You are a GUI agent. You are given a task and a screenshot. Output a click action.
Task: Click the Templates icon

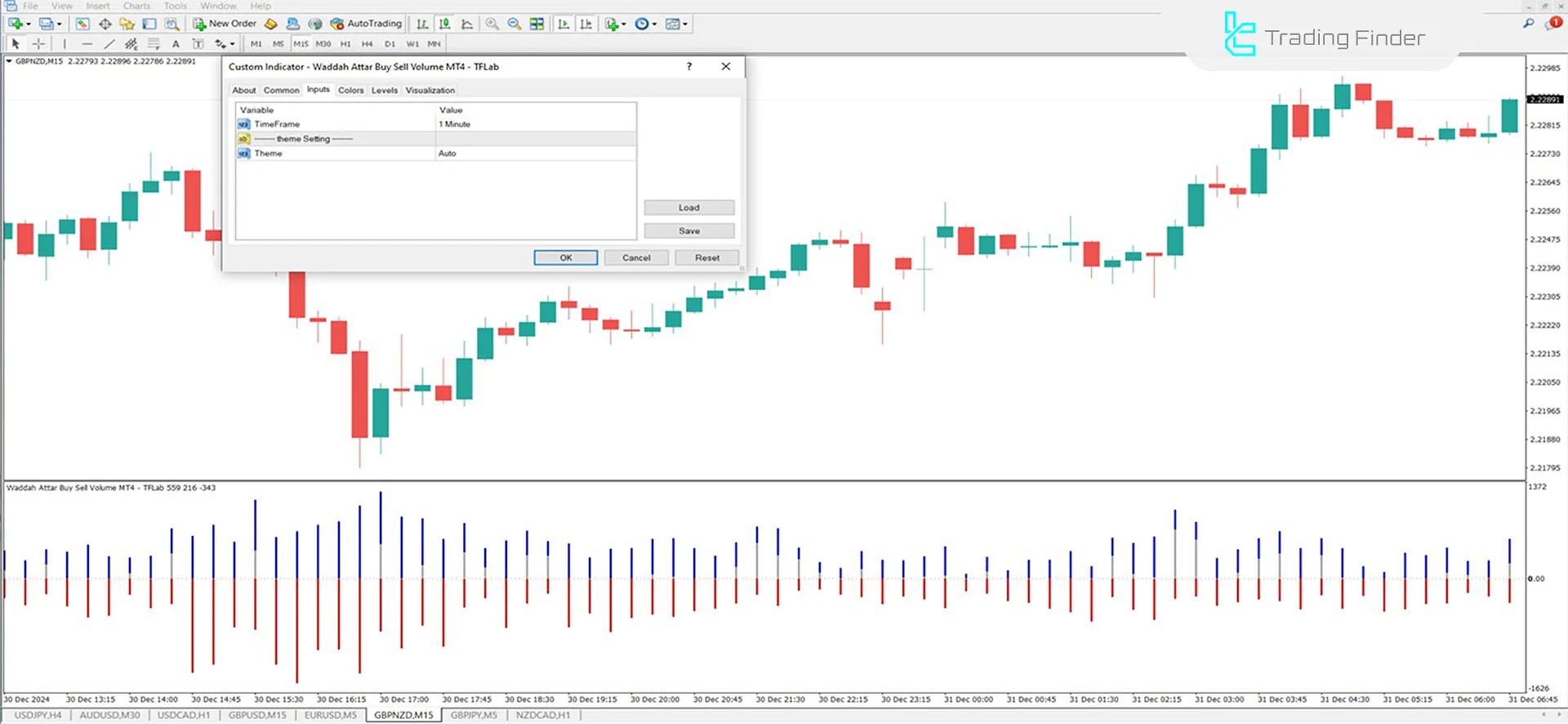click(x=672, y=24)
